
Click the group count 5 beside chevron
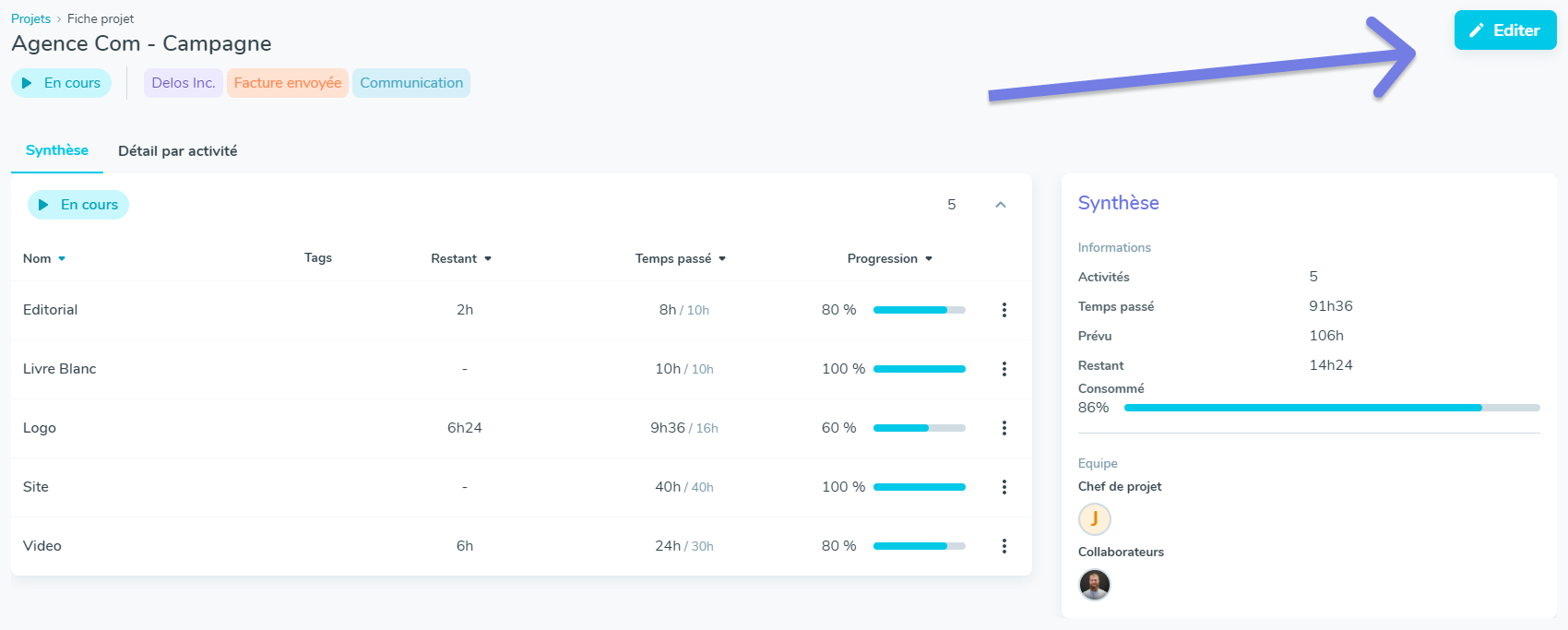pos(952,205)
